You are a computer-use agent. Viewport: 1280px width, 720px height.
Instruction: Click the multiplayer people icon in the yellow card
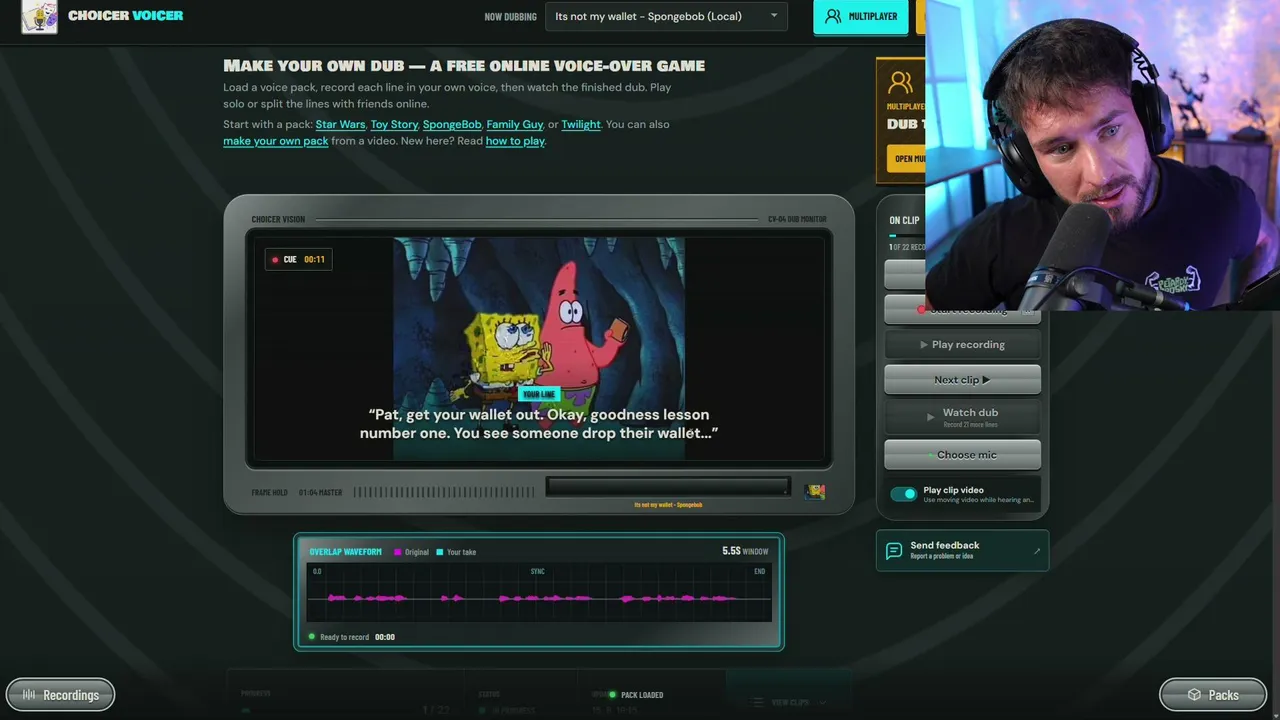pos(901,83)
